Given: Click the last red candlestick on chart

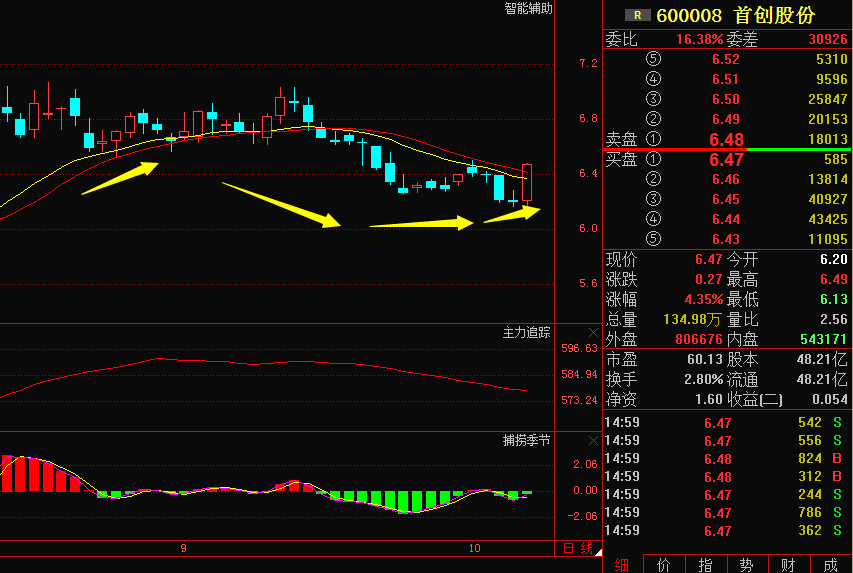Looking at the screenshot, I should 527,183.
